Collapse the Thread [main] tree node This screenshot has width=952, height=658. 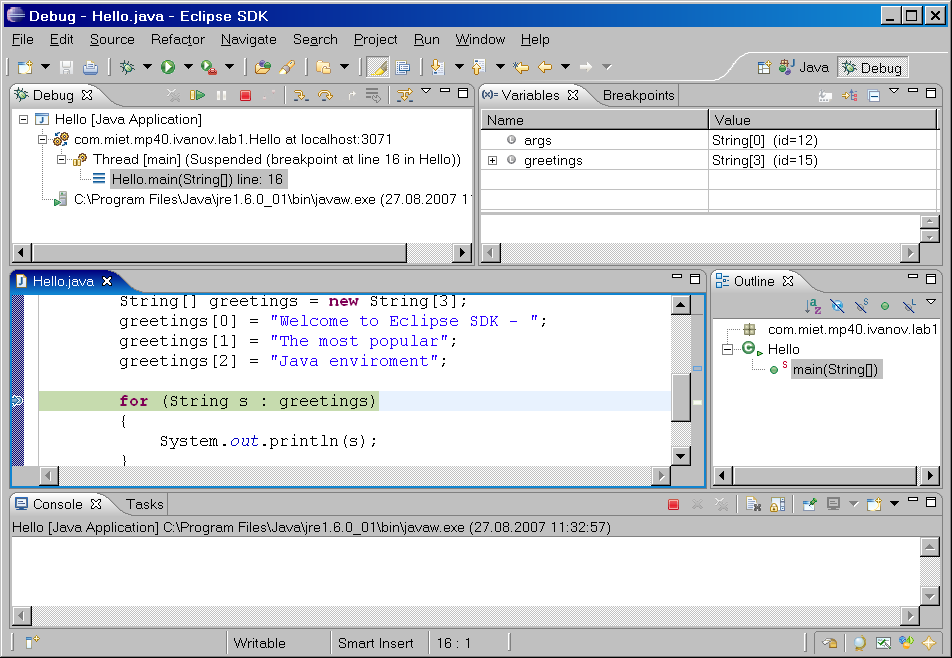(62, 160)
